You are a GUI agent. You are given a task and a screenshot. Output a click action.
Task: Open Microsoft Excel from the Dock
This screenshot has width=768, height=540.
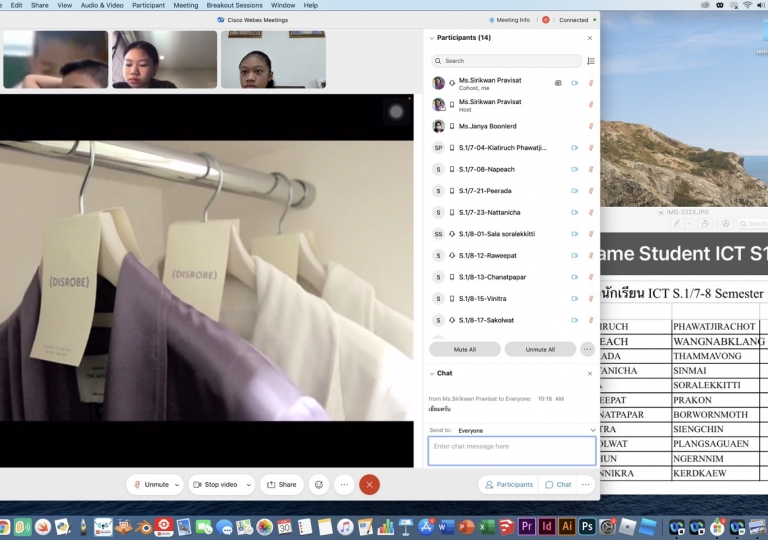(486, 527)
